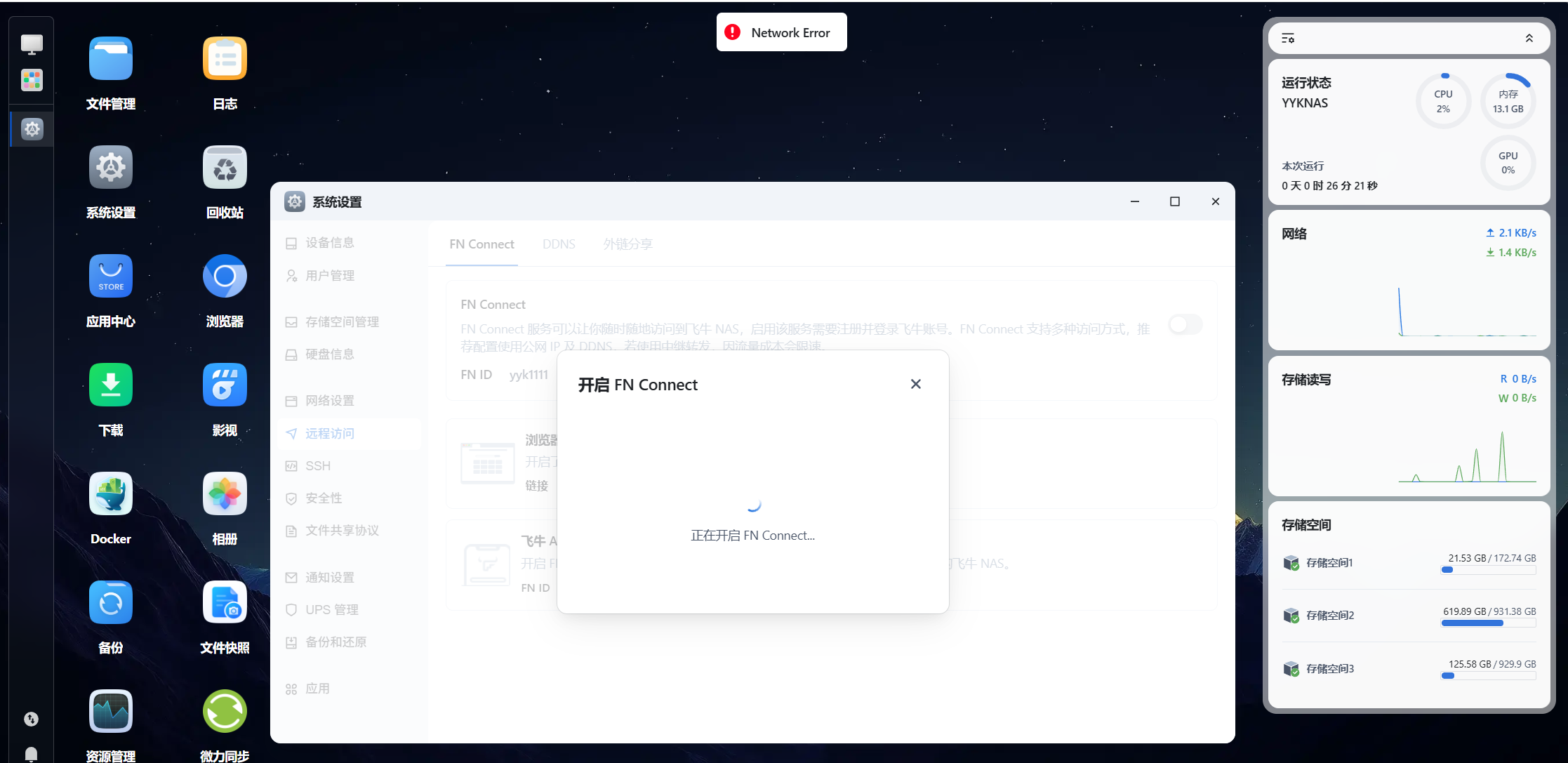Open the 文件管理 file manager desktop icon
This screenshot has height=763, width=1568.
(111, 58)
